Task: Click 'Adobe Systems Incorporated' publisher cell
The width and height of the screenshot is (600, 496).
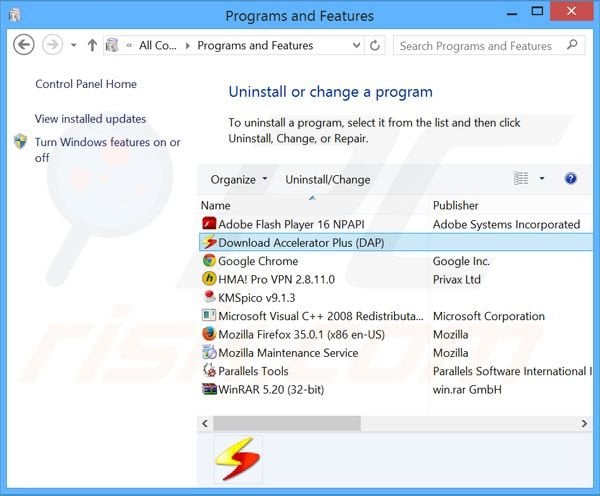Action: 506,224
